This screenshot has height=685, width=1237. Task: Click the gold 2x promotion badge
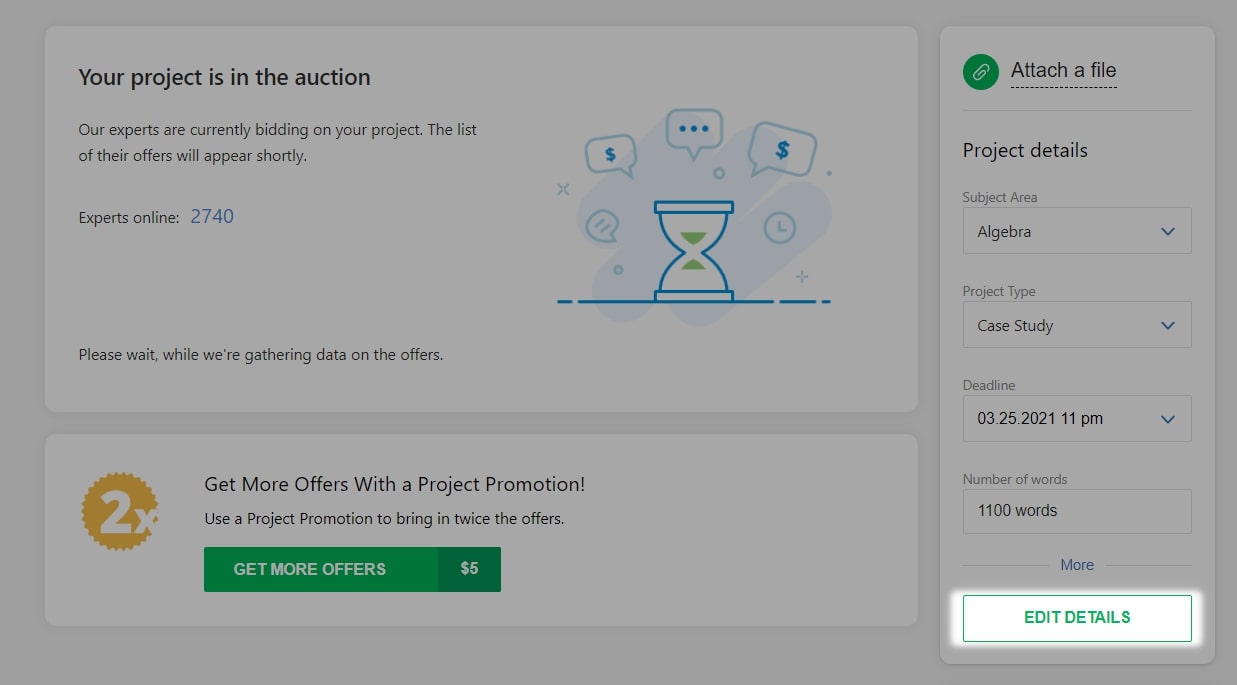click(x=120, y=511)
